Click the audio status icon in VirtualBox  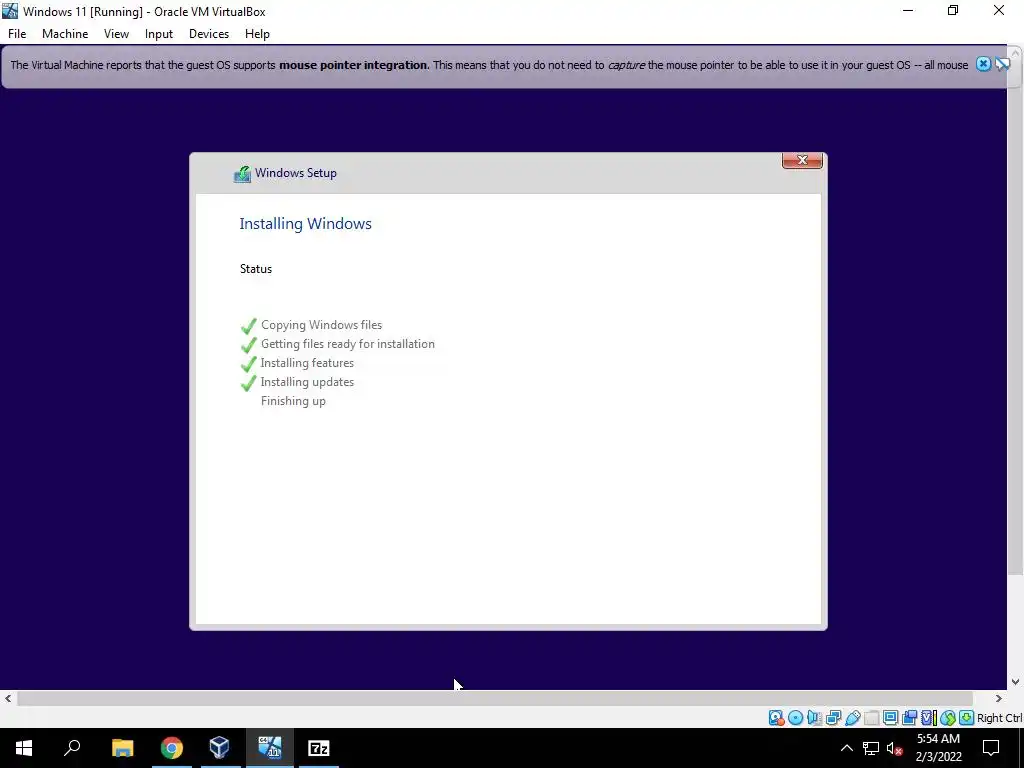[814, 718]
